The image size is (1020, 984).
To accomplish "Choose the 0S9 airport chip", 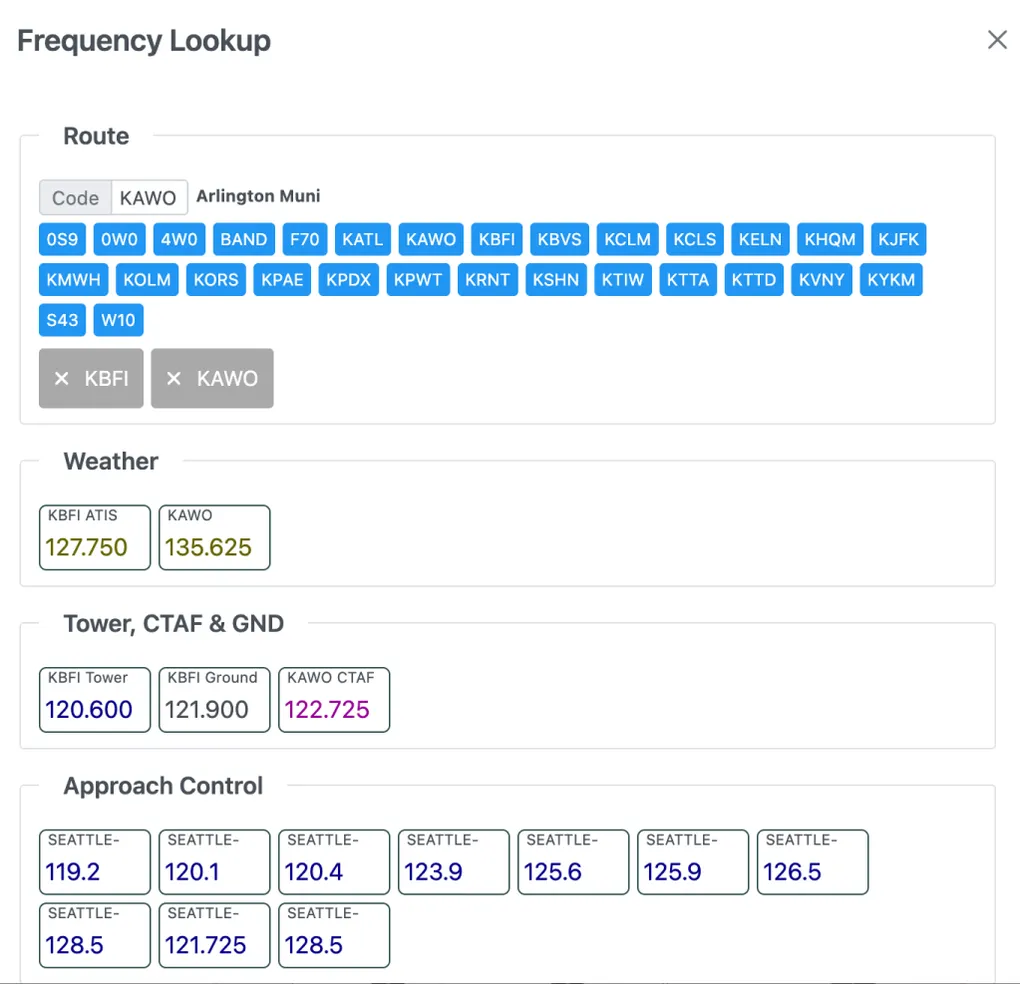I will click(x=62, y=240).
